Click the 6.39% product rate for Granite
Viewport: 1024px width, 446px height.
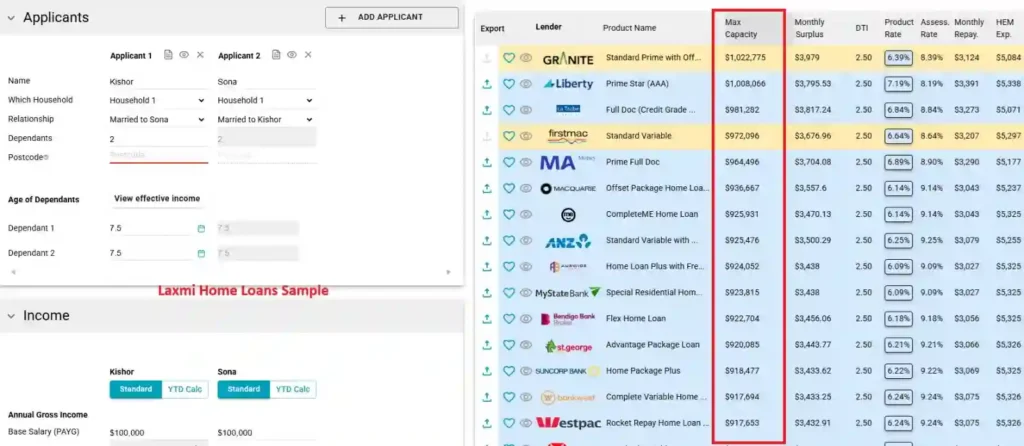point(899,57)
